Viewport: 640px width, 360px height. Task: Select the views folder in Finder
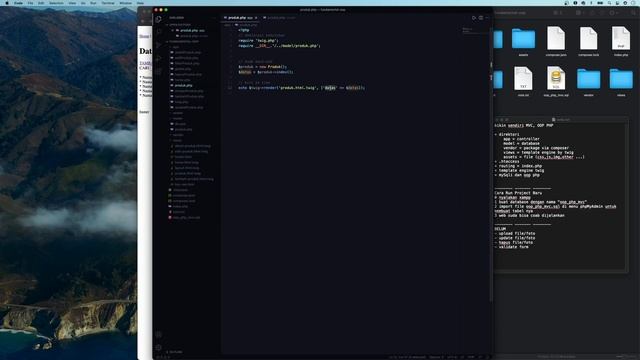621,82
